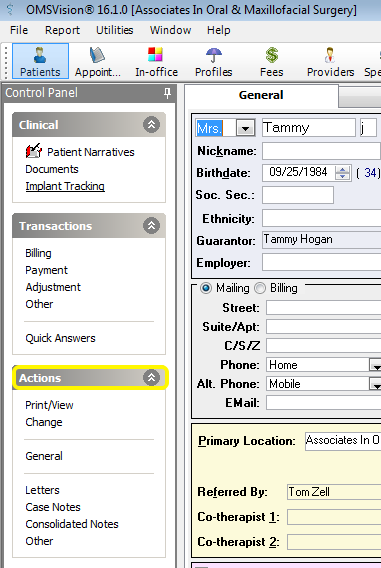Image resolution: width=381 pixels, height=568 pixels.
Task: Click the EMail input field
Action: pyautogui.click(x=323, y=403)
